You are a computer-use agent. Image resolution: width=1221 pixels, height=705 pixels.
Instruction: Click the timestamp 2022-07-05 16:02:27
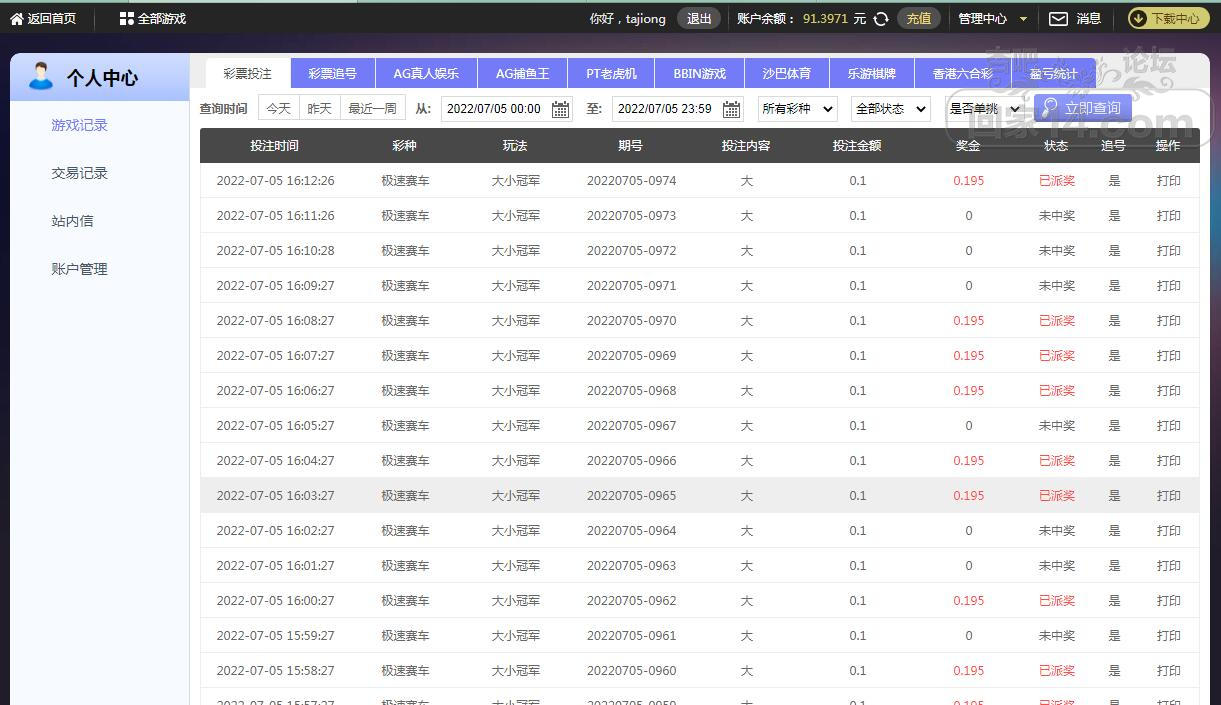pos(275,531)
